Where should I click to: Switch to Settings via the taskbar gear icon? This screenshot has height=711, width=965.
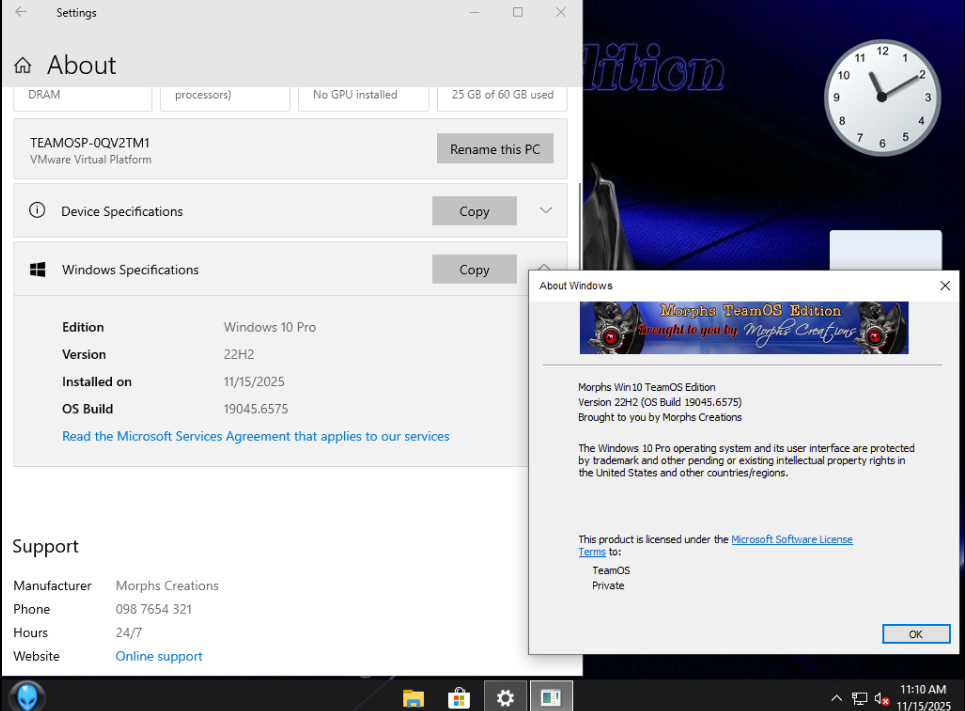(x=506, y=697)
